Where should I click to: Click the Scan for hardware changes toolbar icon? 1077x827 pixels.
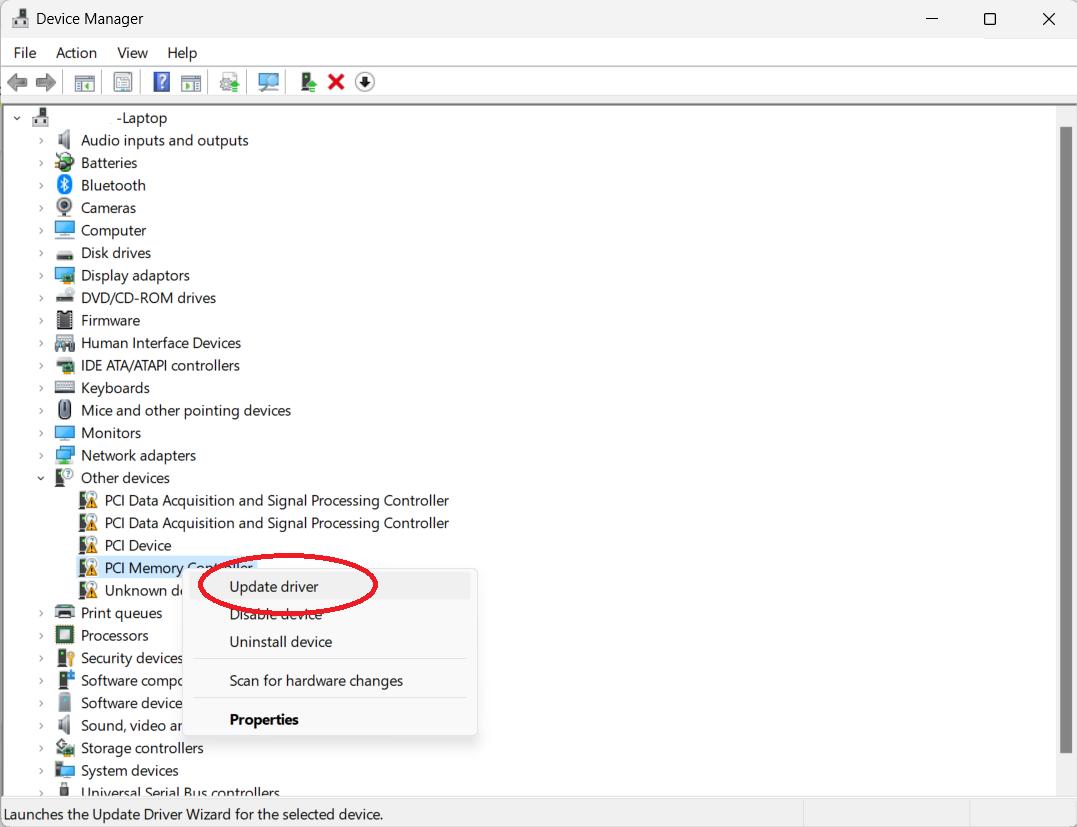pyautogui.click(x=267, y=81)
